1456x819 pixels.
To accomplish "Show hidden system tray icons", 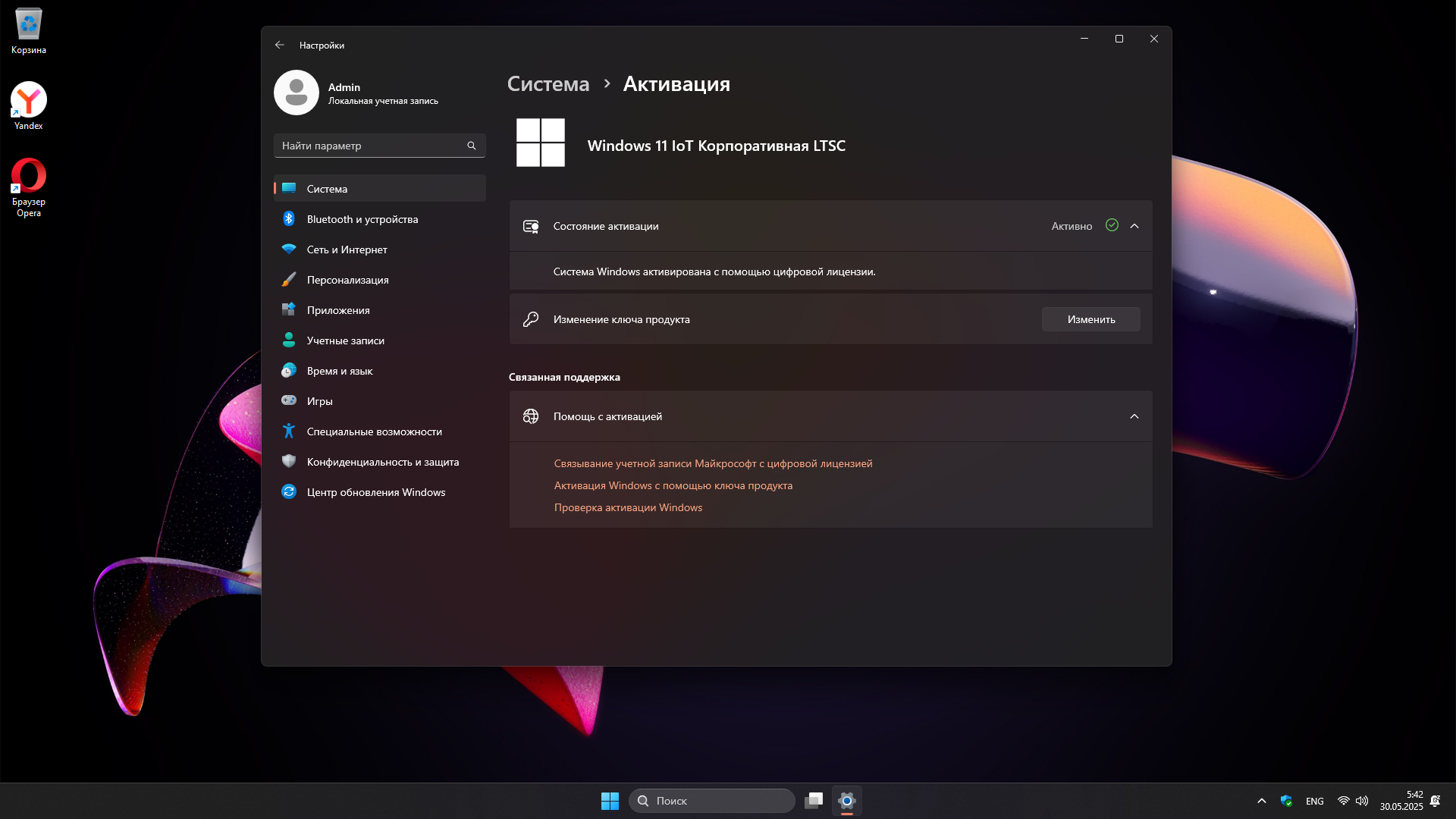I will [x=1262, y=801].
